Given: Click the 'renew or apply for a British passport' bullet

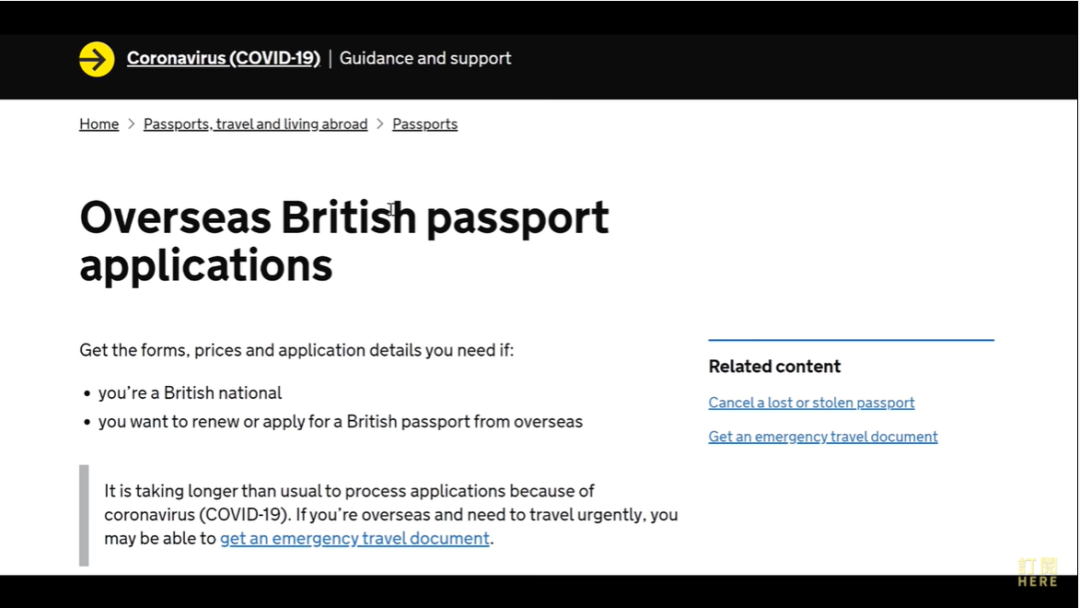Looking at the screenshot, I should click(340, 422).
